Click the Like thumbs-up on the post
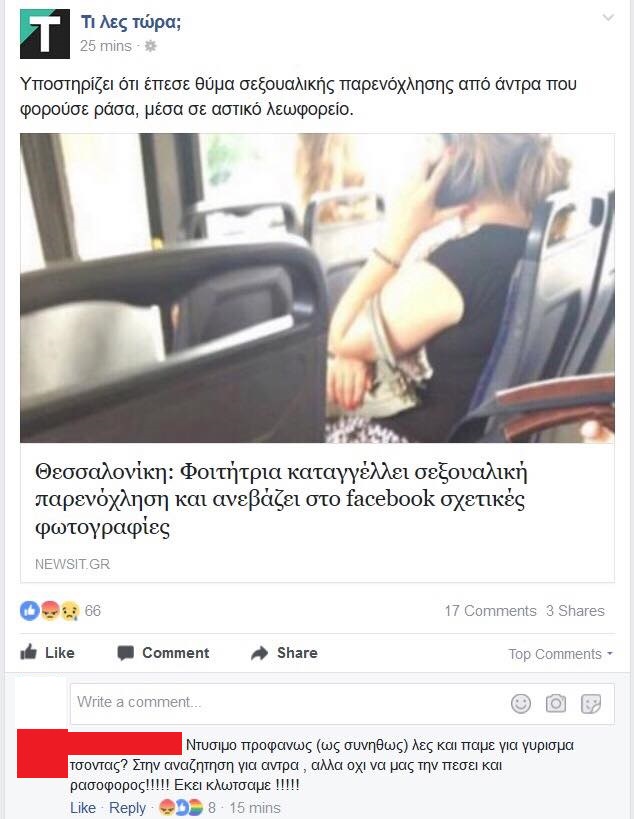Viewport: 634px width, 819px height. click(47, 652)
